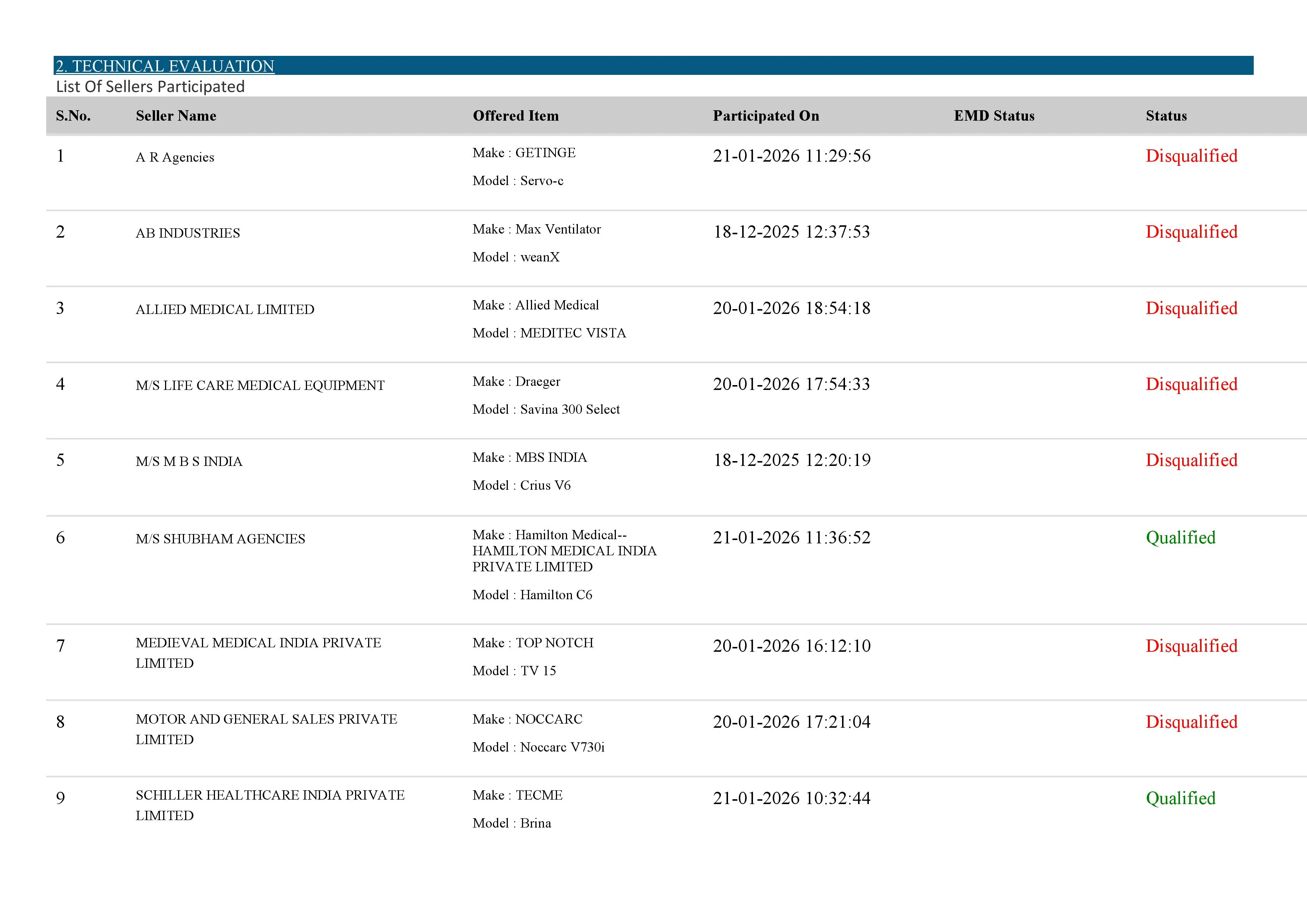Select seller name 'M/S SHUBHAM AGENCIES'

click(x=220, y=539)
